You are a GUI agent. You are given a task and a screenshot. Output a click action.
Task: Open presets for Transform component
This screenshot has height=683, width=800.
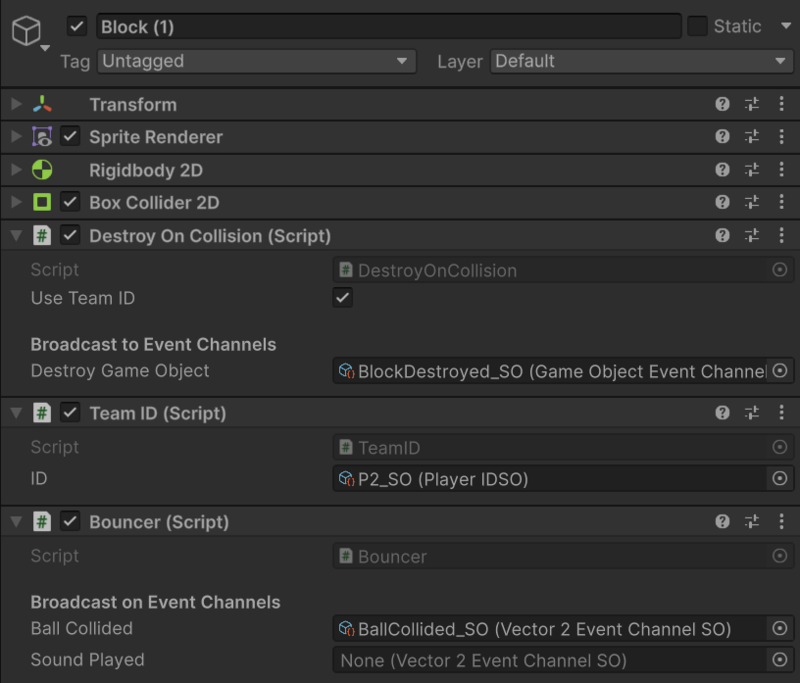coord(752,105)
